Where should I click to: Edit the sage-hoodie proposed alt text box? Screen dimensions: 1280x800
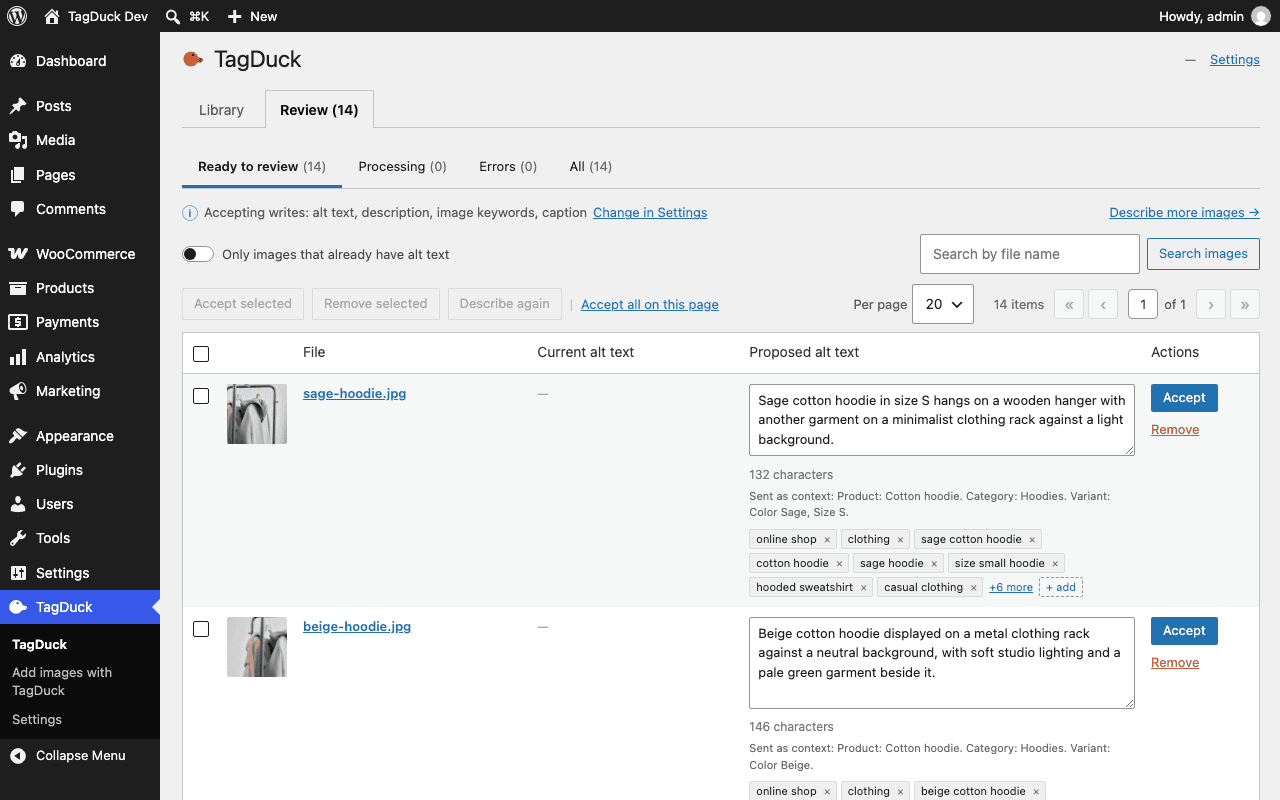pyautogui.click(x=942, y=420)
